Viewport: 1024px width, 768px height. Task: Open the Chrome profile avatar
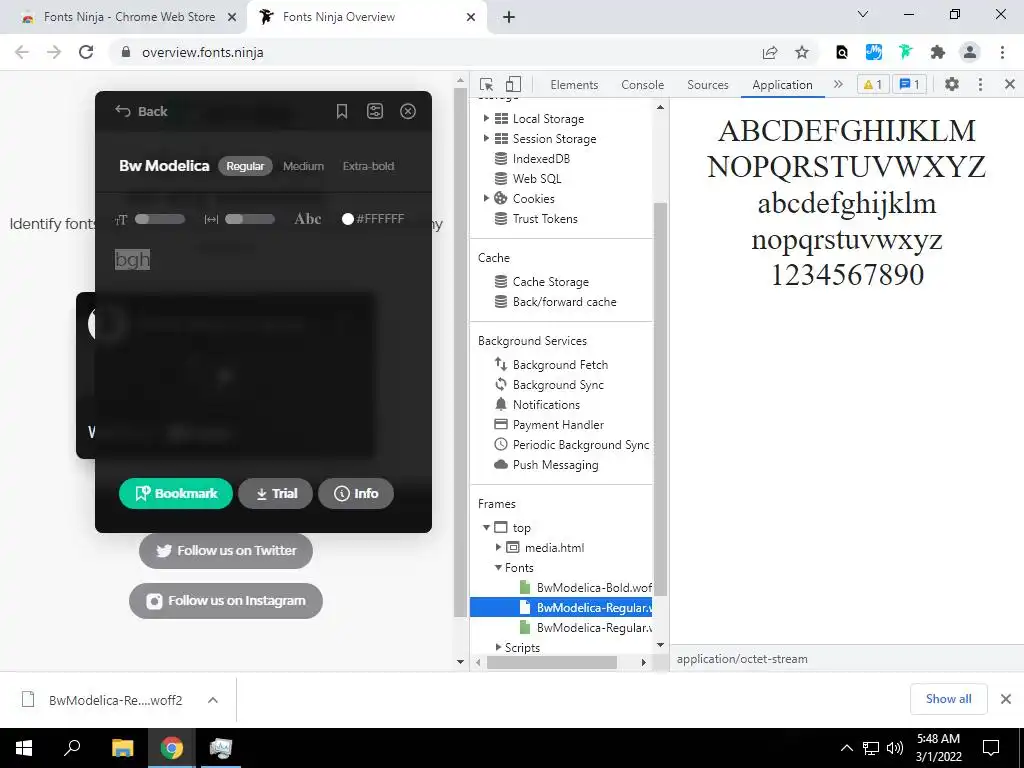970,52
